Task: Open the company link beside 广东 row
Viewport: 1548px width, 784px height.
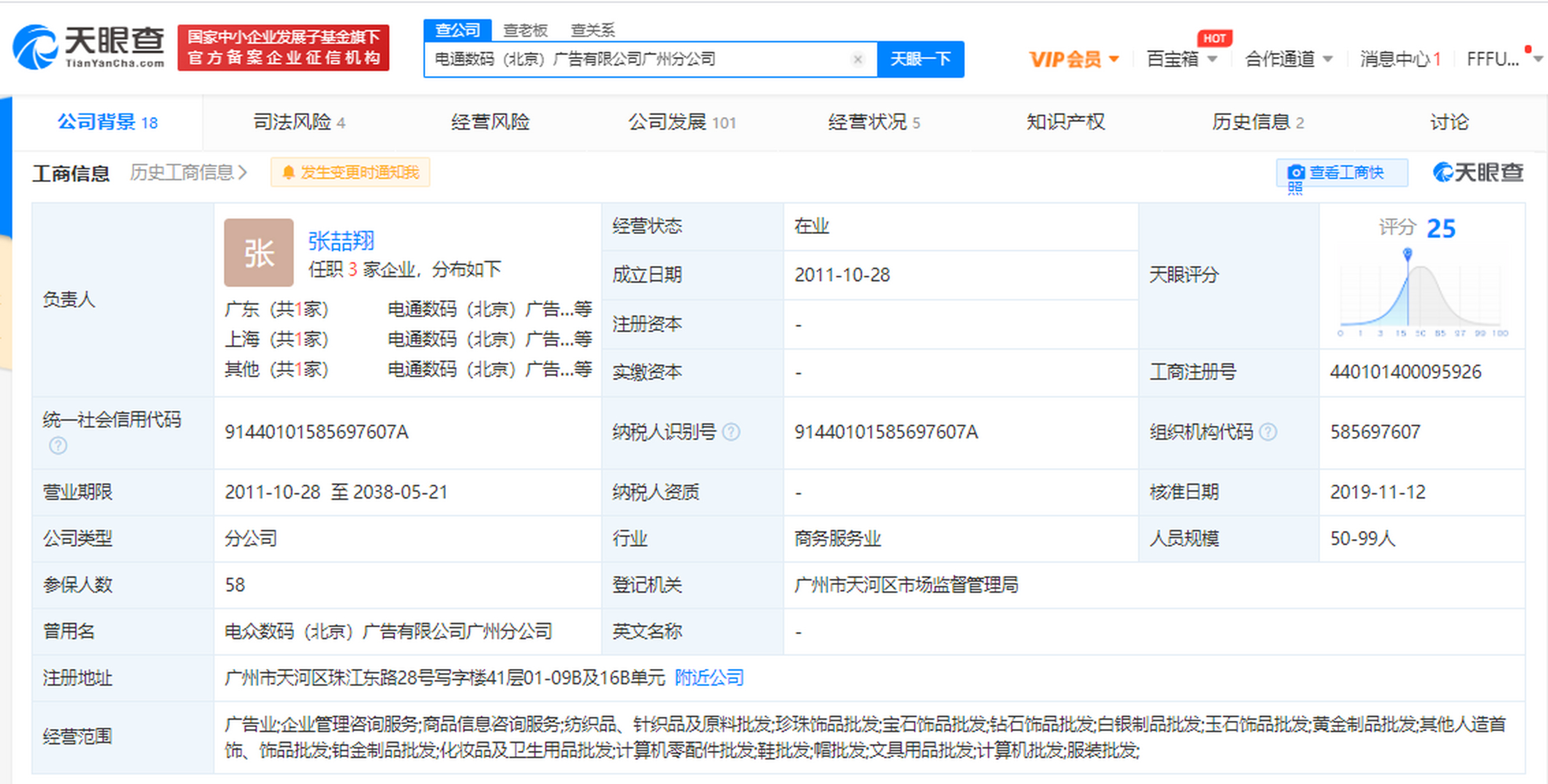Action: (x=490, y=309)
